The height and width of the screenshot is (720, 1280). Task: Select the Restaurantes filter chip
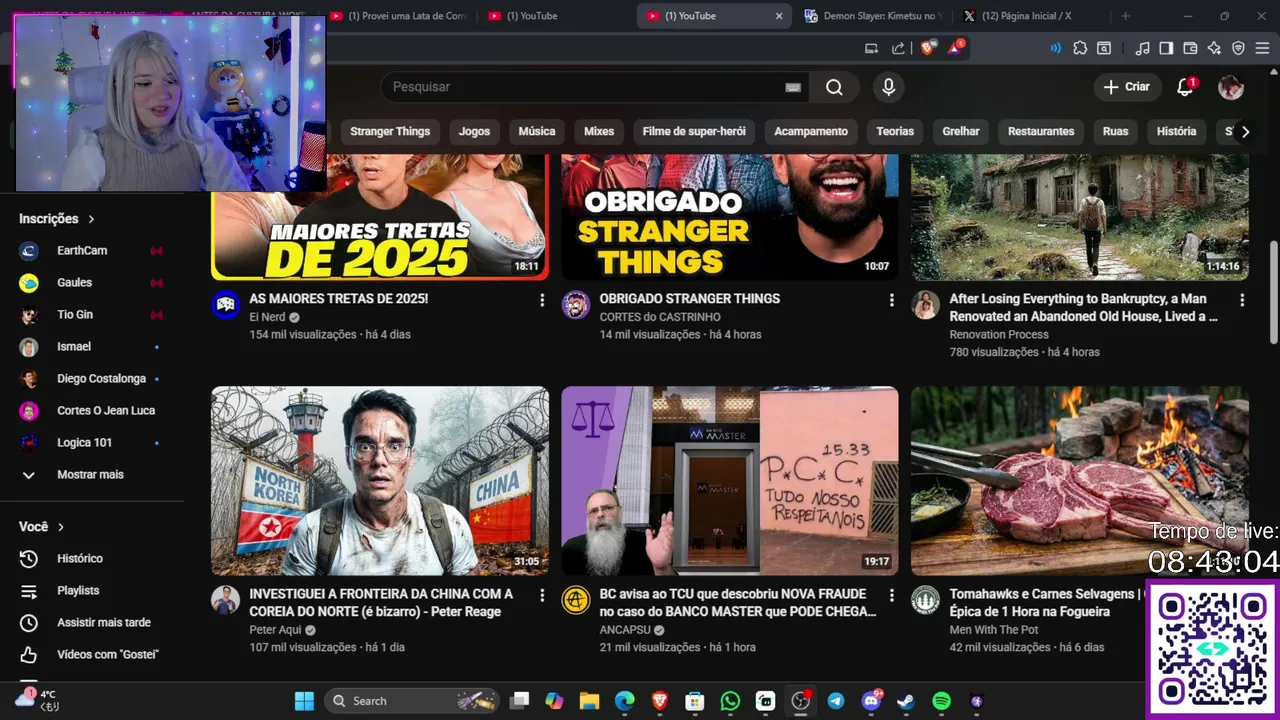1041,131
